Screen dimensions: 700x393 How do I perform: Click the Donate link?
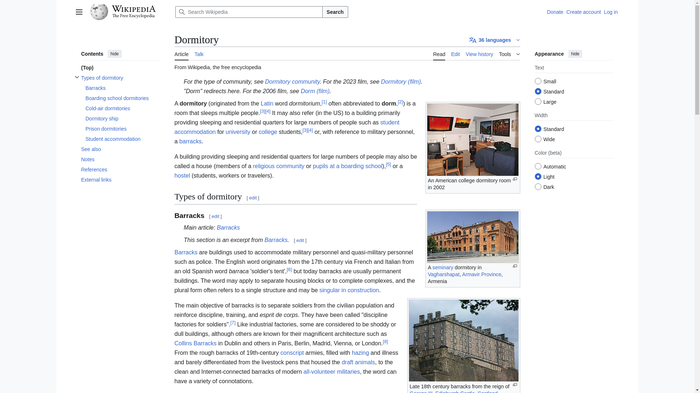click(554, 12)
